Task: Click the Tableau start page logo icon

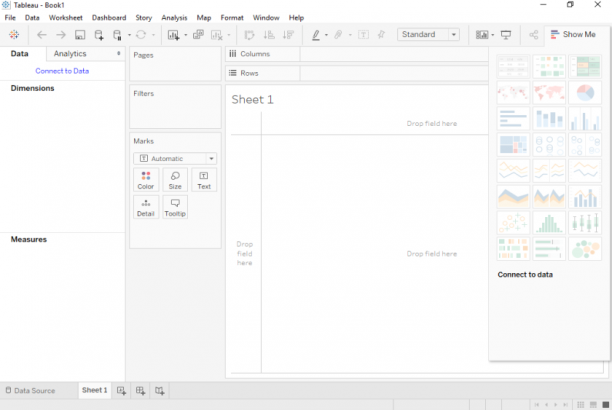Action: 14,34
